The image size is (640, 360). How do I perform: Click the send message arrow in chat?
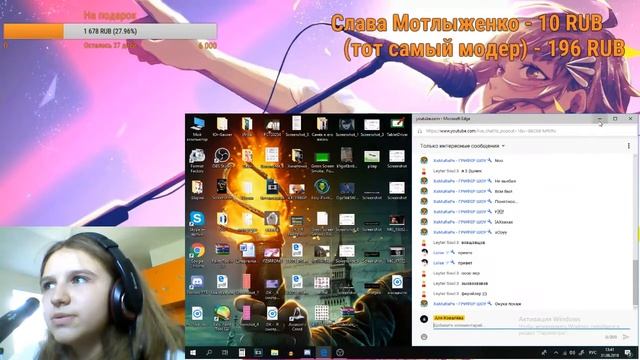click(x=626, y=337)
